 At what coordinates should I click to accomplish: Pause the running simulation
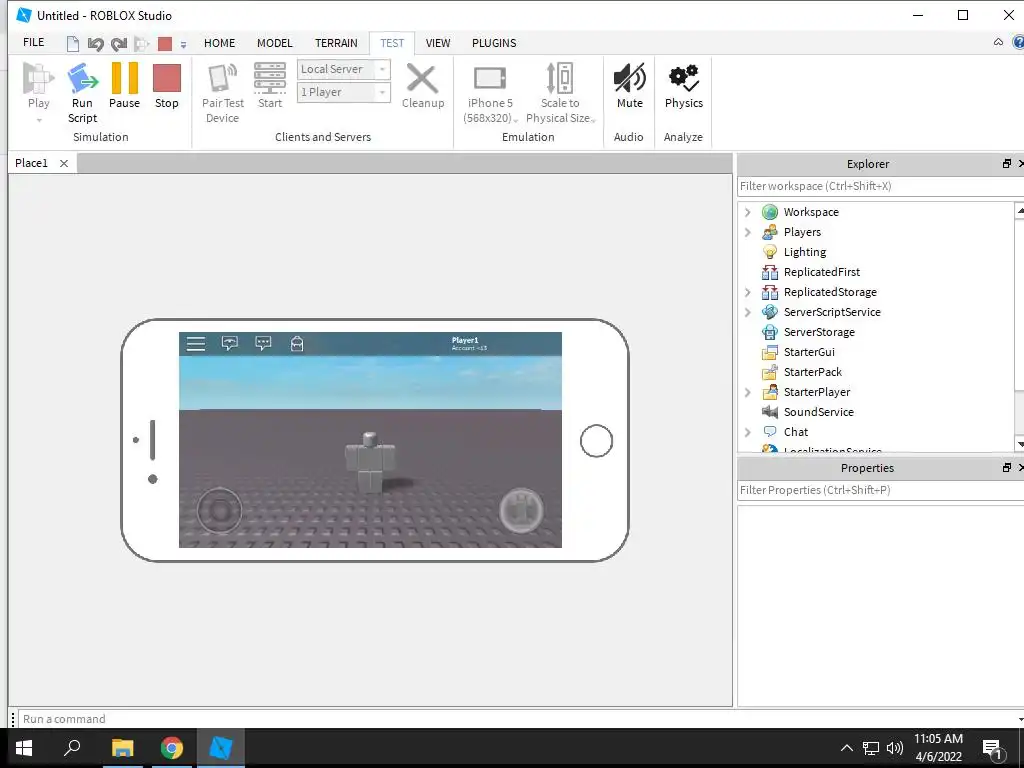(125, 78)
